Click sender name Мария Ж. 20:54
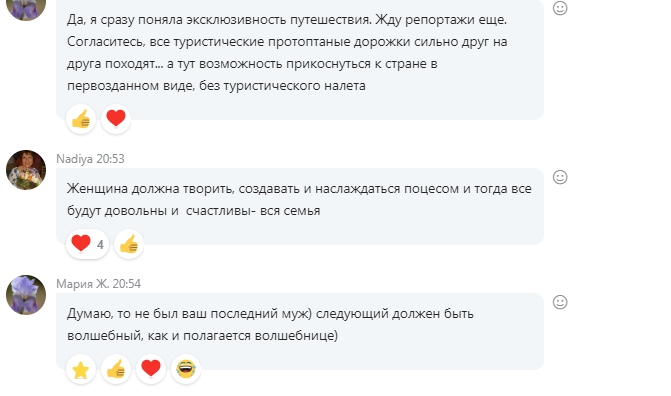Screen dimensions: 671x396 [x=98, y=284]
